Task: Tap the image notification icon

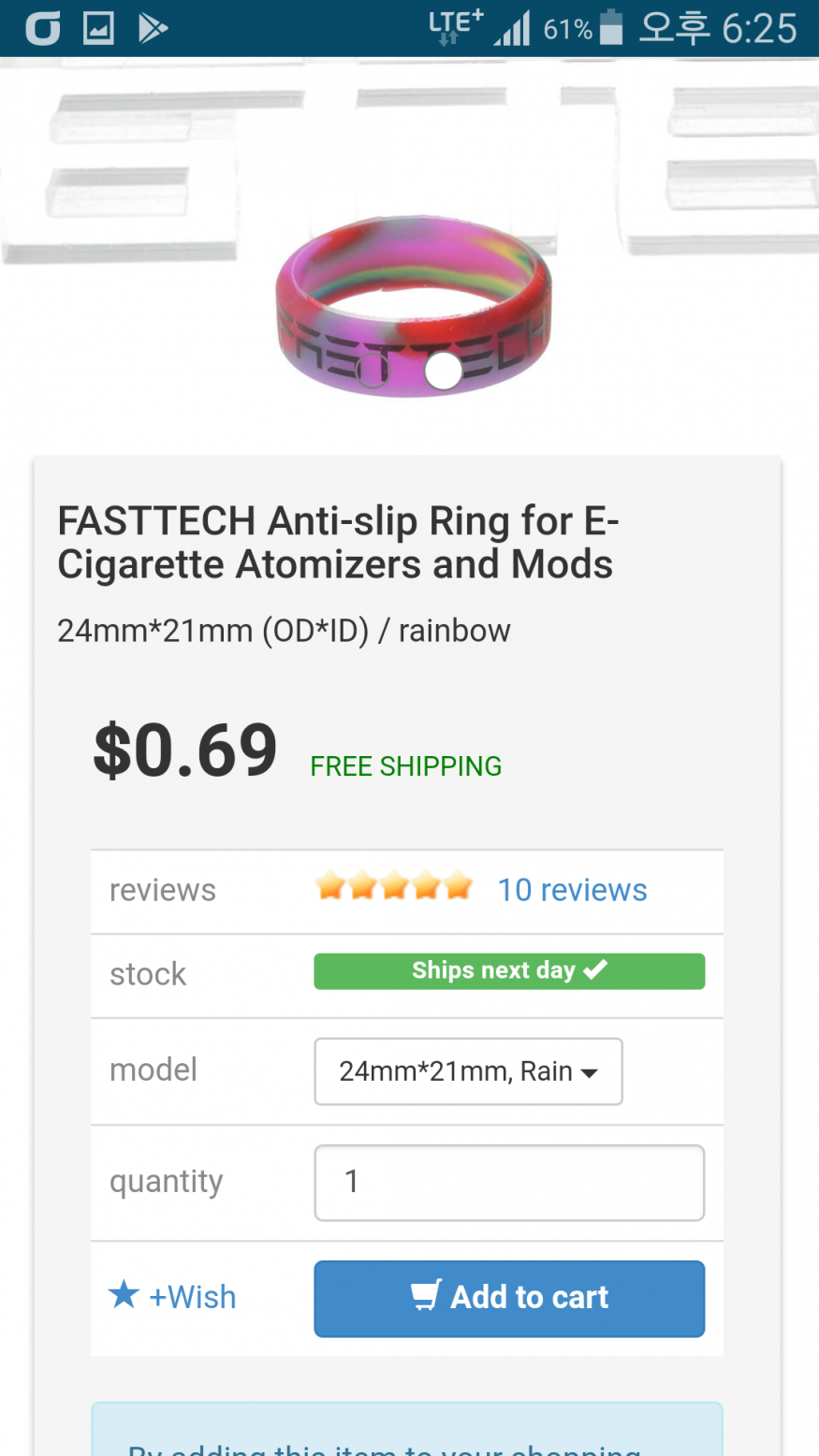Action: (x=98, y=28)
